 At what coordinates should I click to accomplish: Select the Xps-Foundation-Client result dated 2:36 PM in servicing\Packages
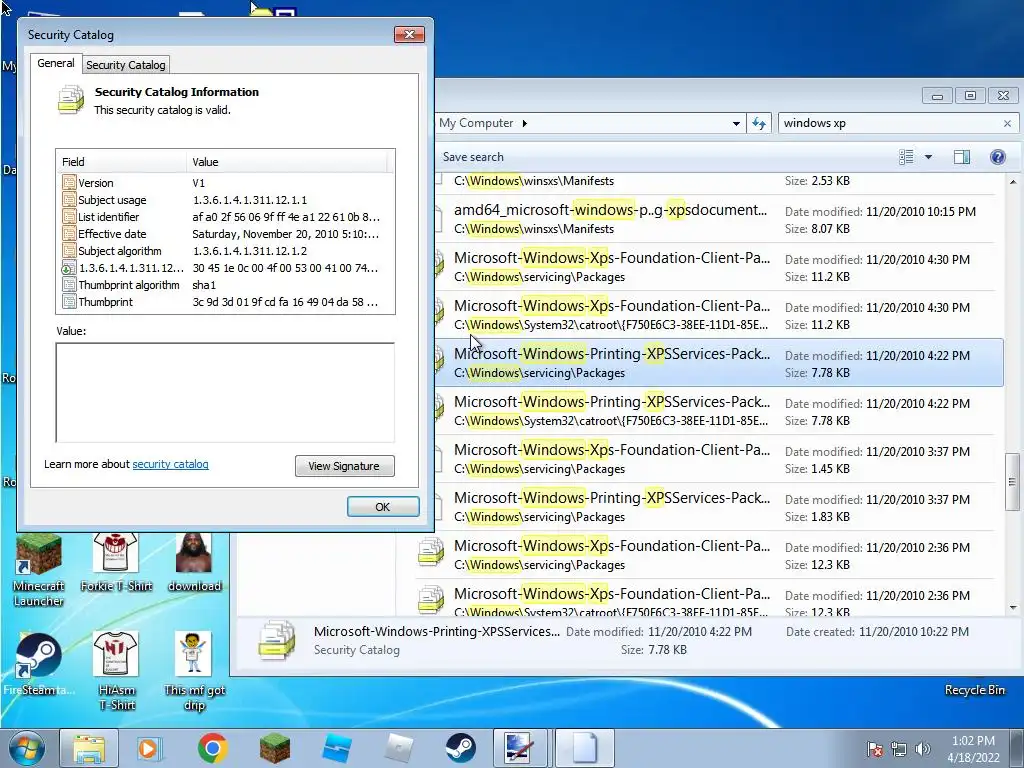(709, 554)
